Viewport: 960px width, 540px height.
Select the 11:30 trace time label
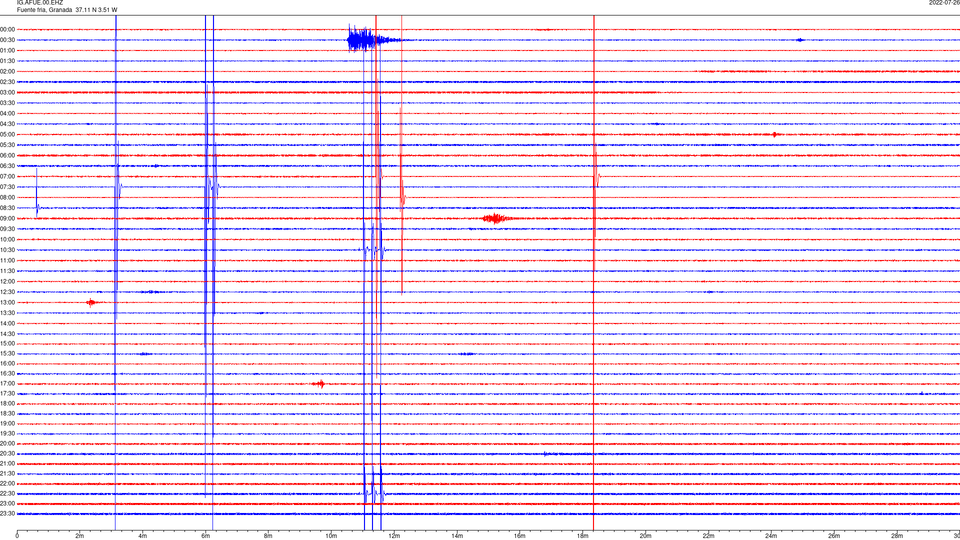coord(7,271)
